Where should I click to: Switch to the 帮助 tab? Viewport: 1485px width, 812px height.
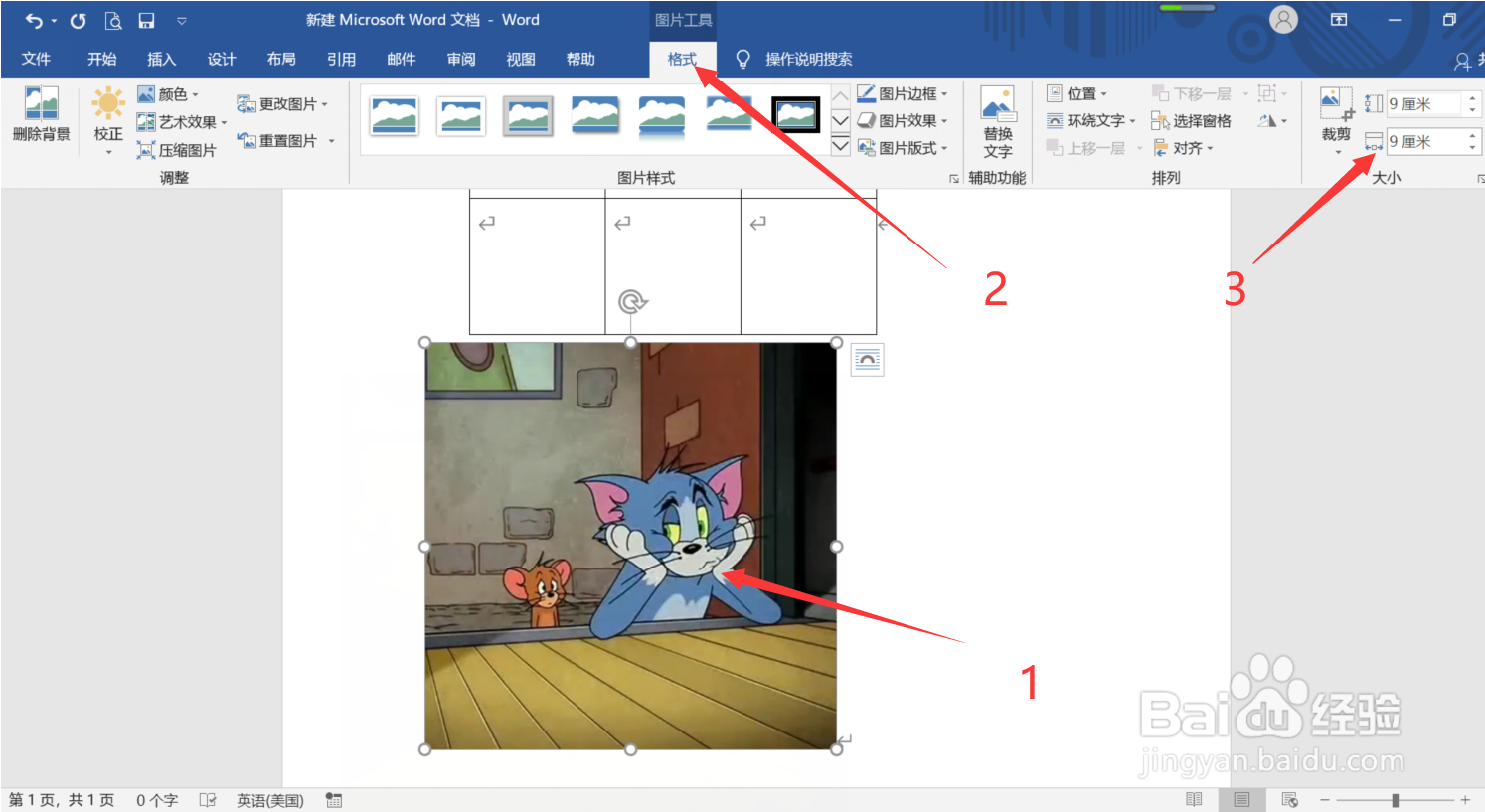point(580,59)
